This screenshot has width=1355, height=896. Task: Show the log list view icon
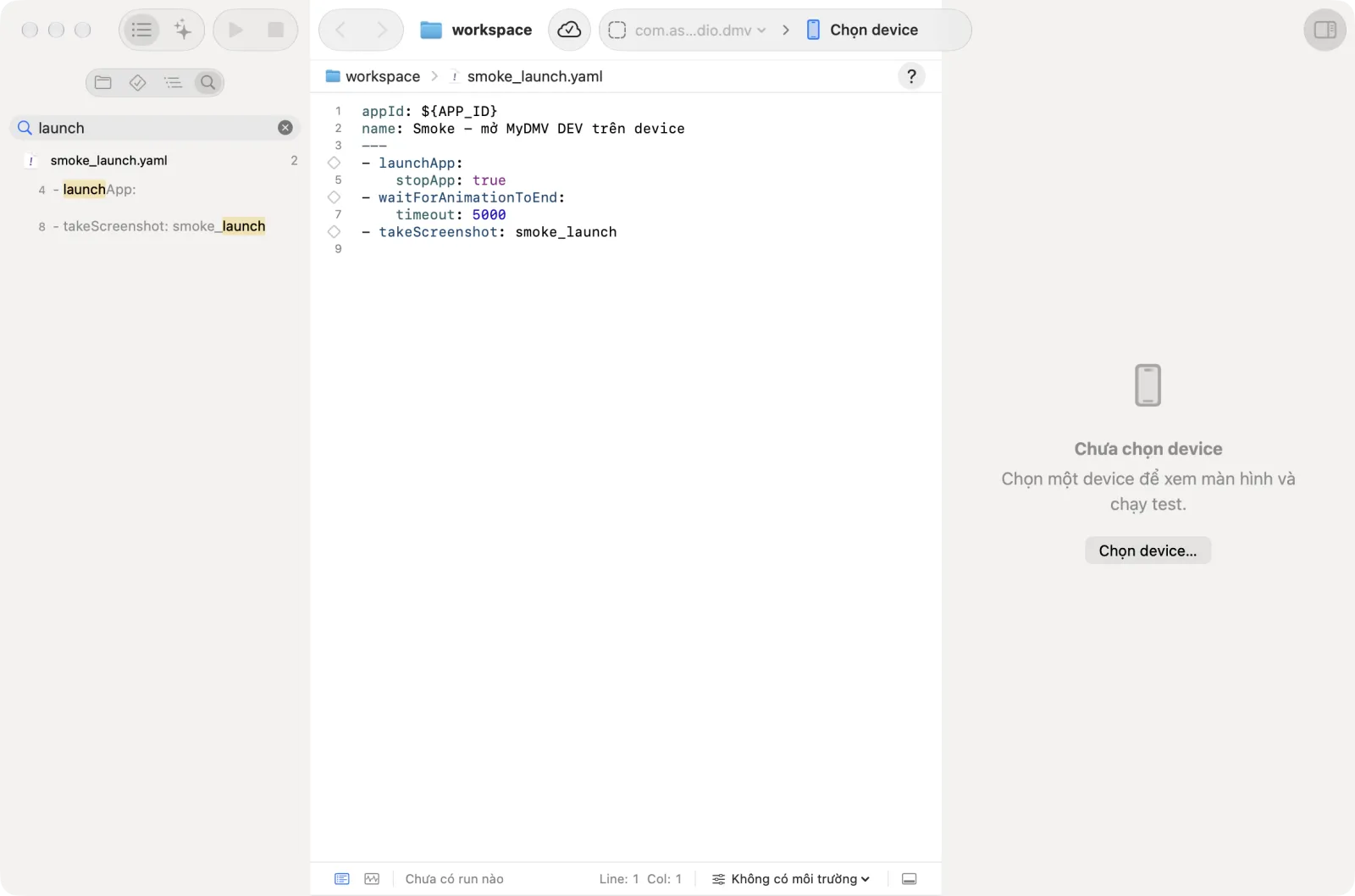click(342, 879)
